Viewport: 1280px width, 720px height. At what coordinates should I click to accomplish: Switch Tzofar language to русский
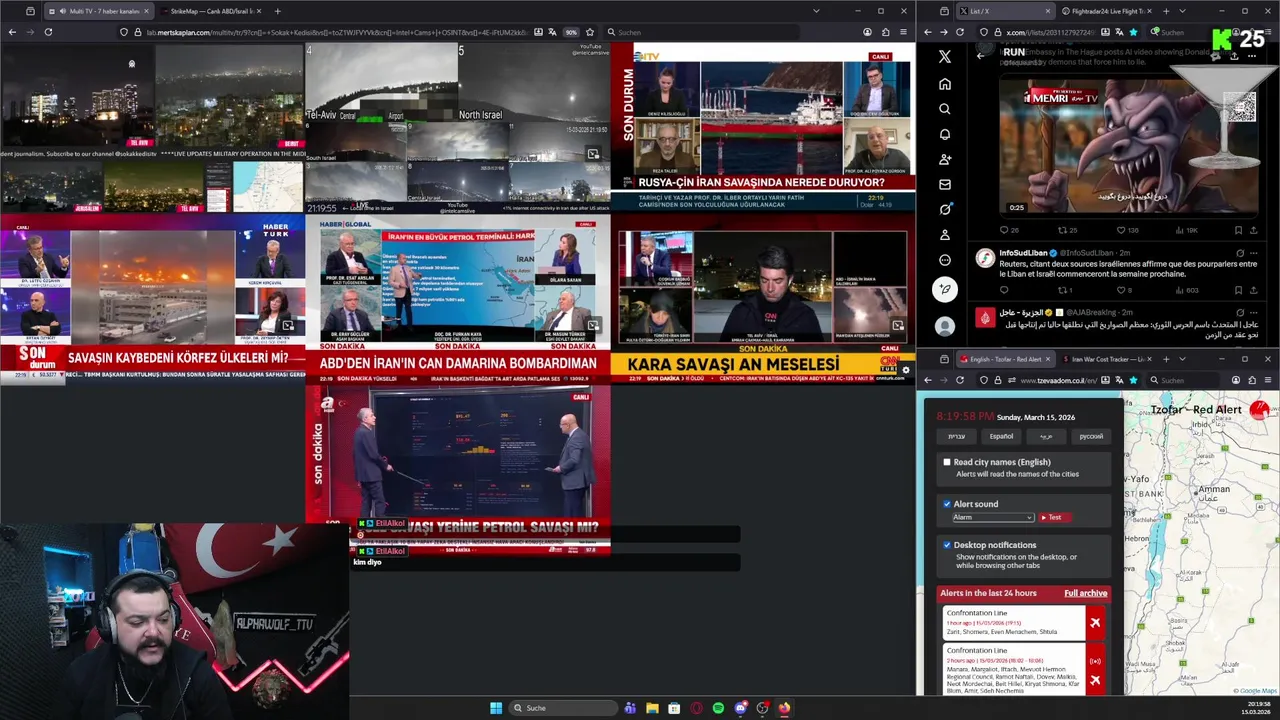pos(1091,436)
